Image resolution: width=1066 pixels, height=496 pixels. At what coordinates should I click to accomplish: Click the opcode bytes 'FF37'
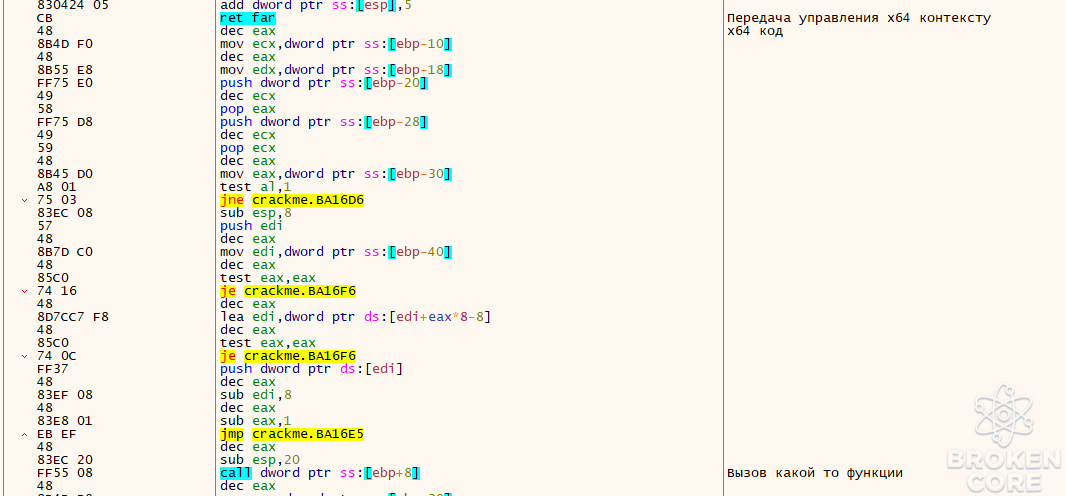point(52,369)
